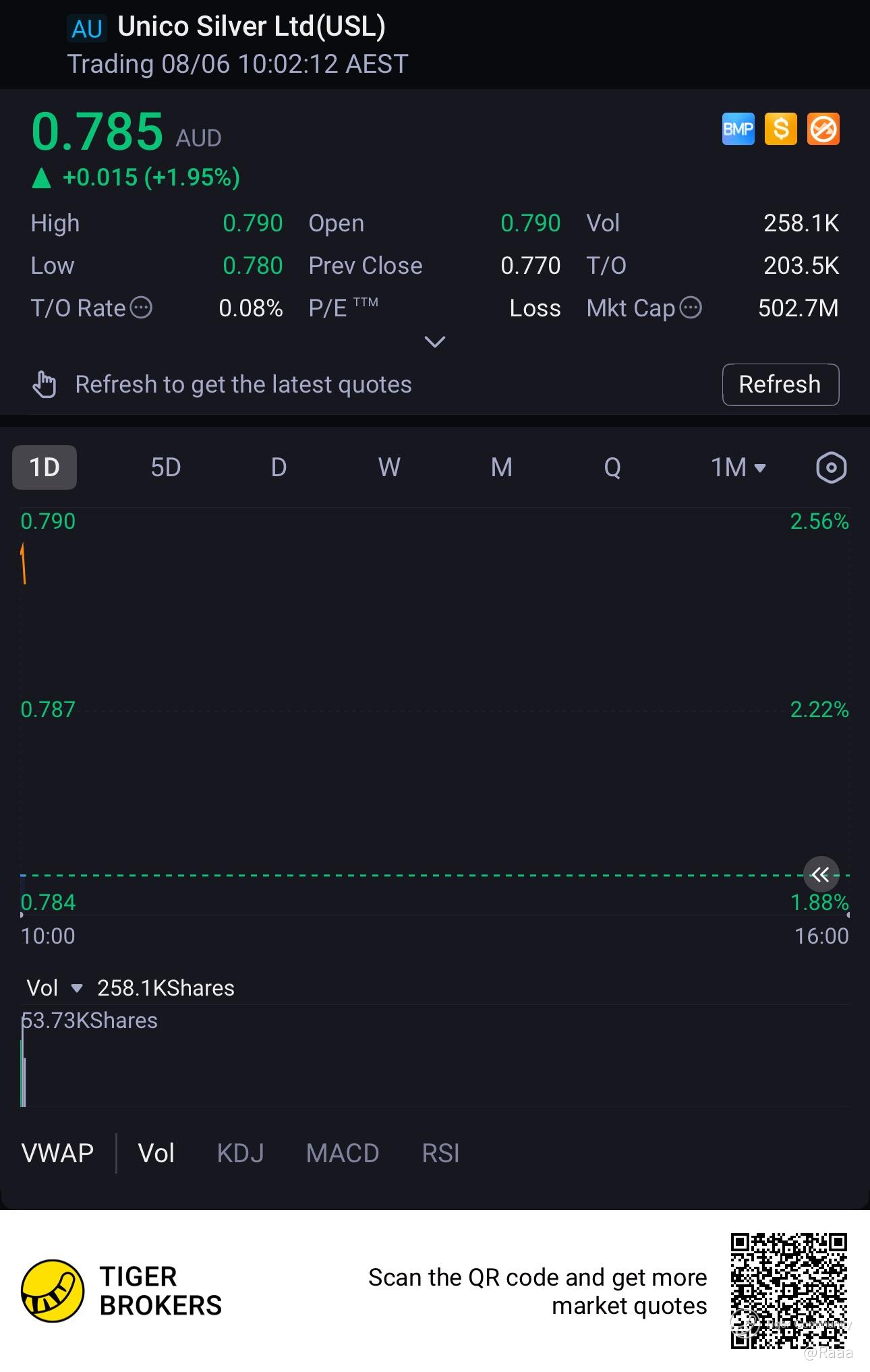Viewport: 870px width, 1372px height.
Task: Collapse chart with double-chevron left icon
Action: tap(821, 875)
